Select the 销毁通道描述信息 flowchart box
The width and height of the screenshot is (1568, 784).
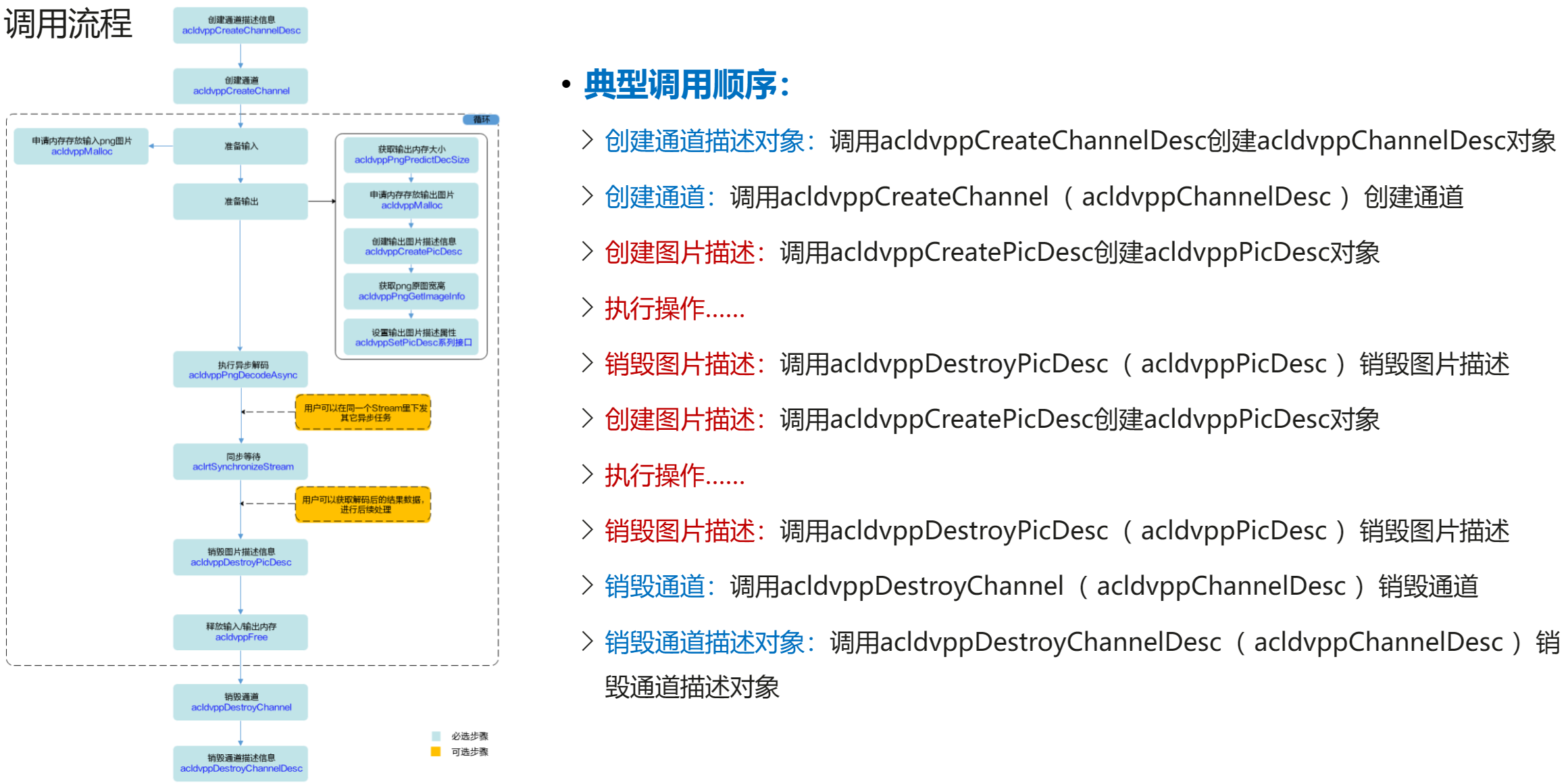[241, 764]
